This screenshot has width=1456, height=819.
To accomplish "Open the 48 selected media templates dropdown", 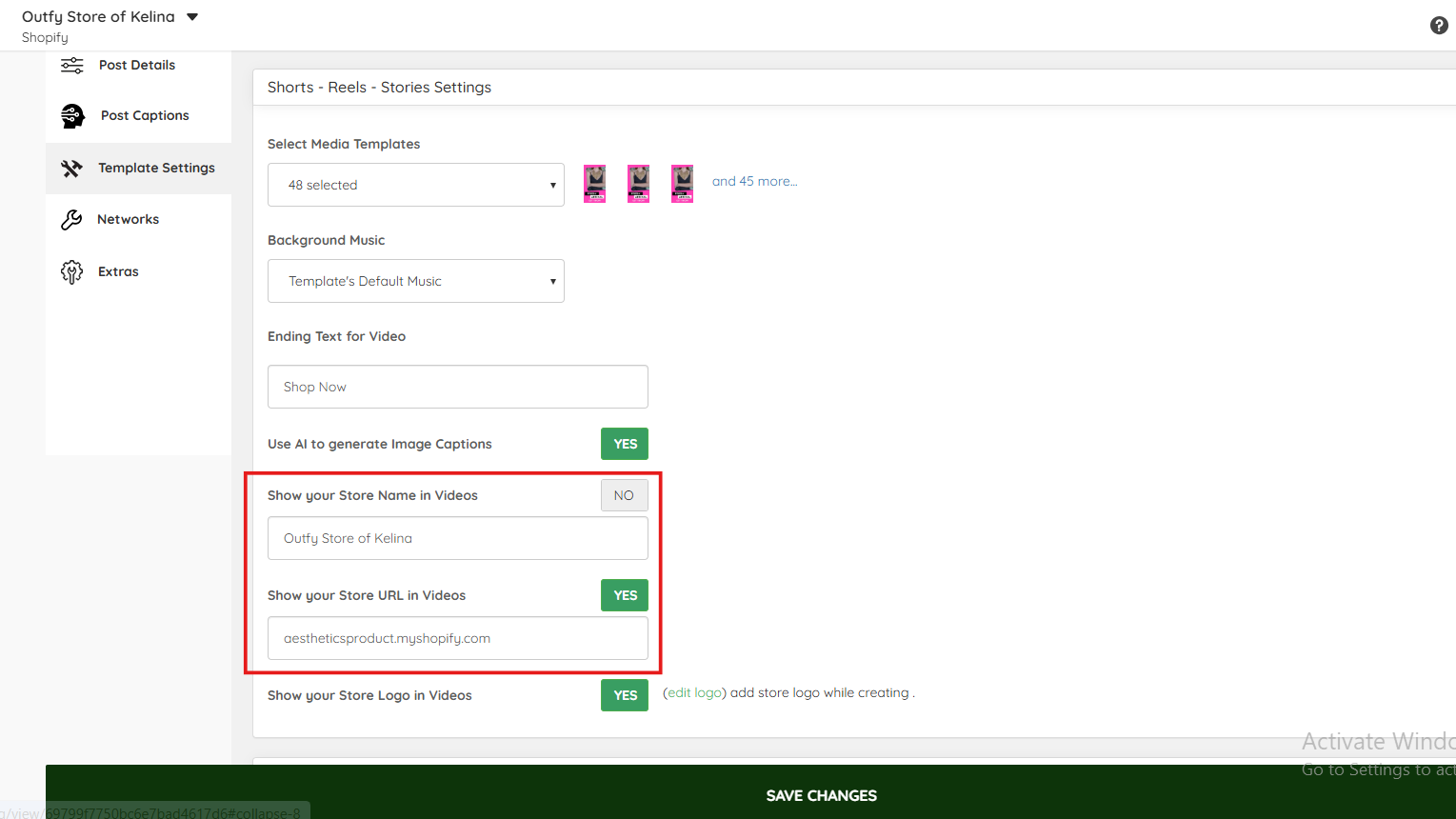I will pyautogui.click(x=416, y=185).
